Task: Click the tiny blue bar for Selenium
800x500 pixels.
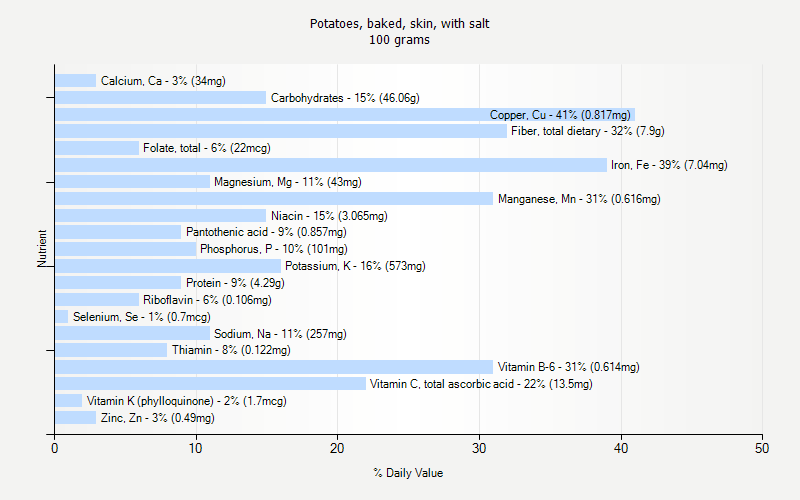Action: (62, 316)
